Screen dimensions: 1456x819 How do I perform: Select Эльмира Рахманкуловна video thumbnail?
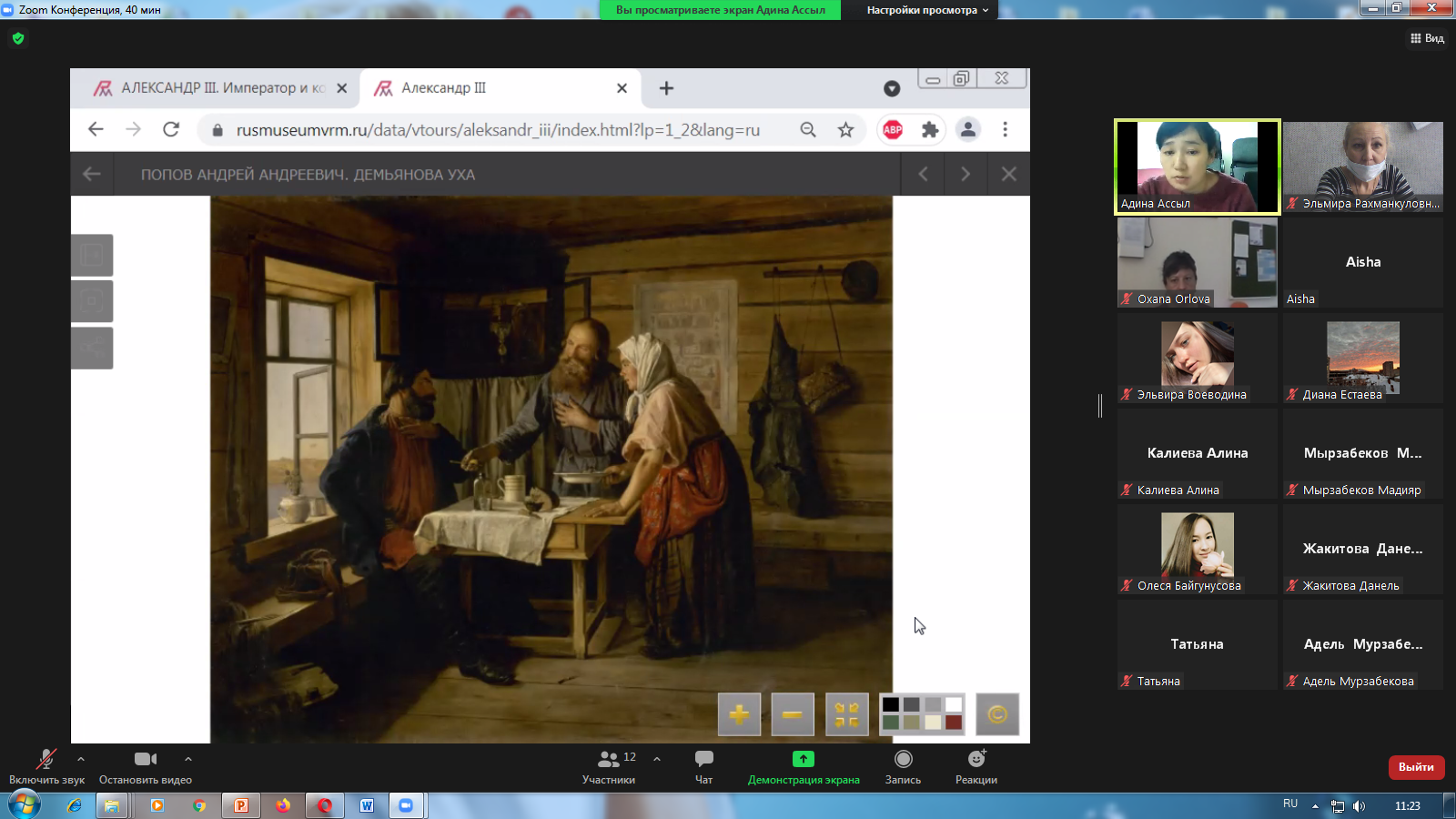pyautogui.click(x=1363, y=167)
